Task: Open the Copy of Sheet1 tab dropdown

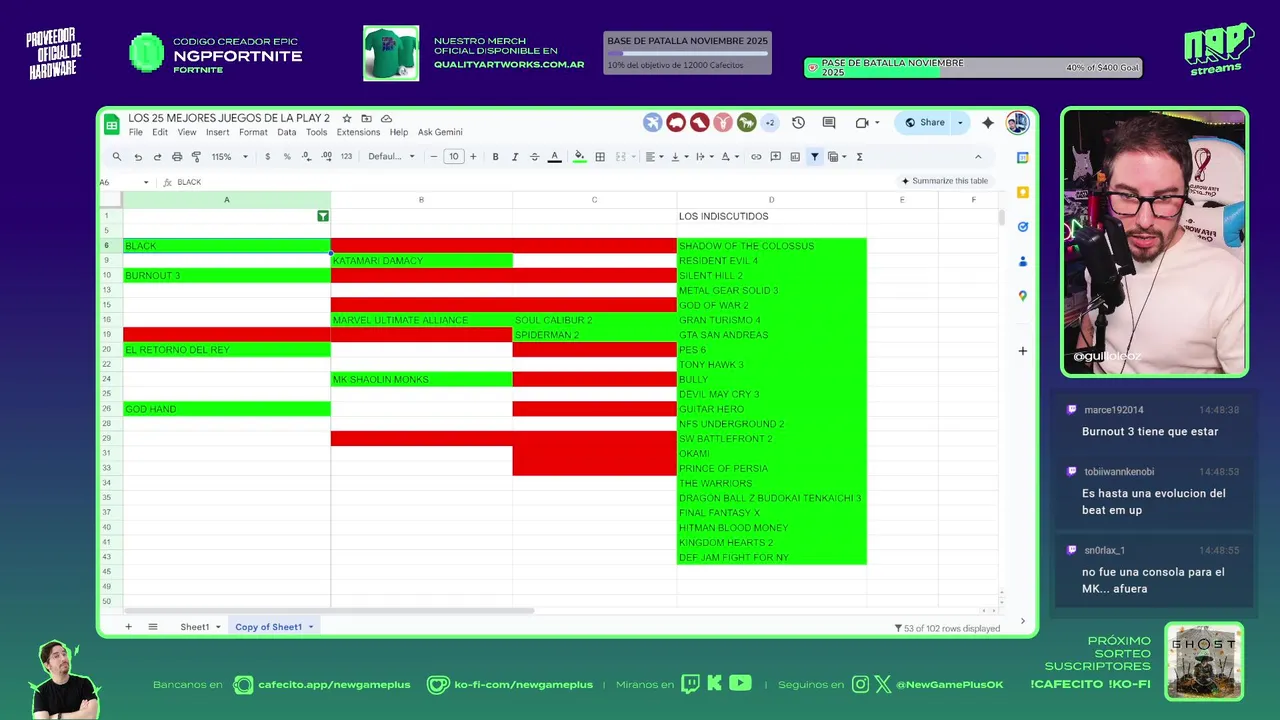Action: pos(311,627)
